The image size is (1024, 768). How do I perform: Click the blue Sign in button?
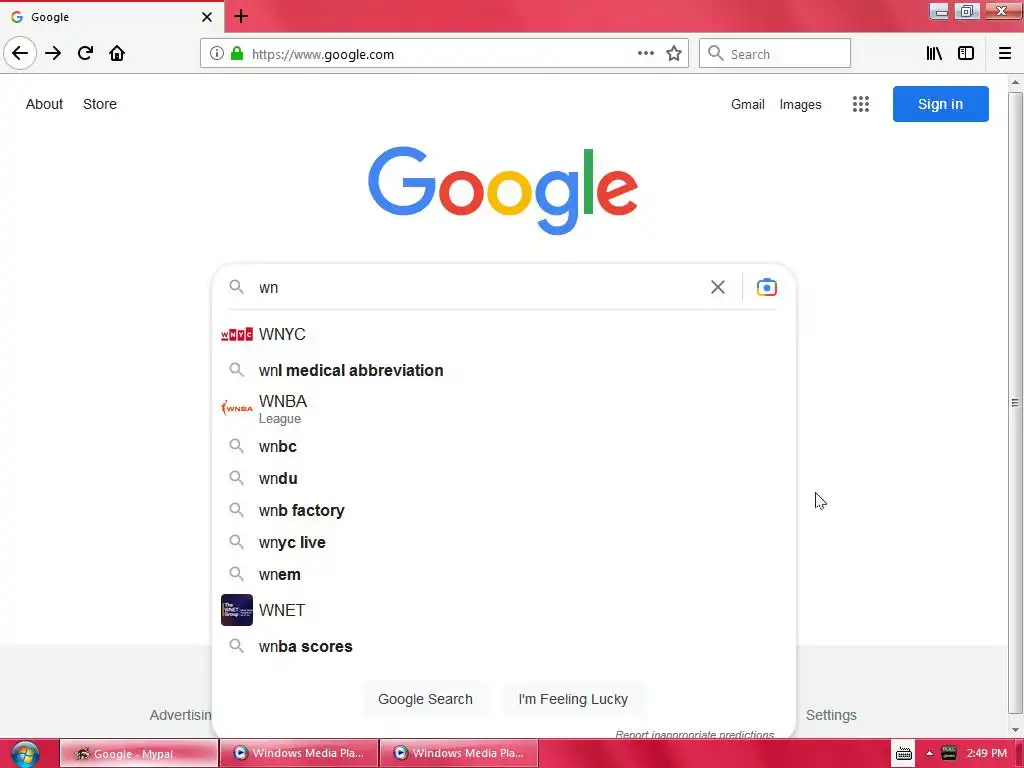pyautogui.click(x=940, y=104)
